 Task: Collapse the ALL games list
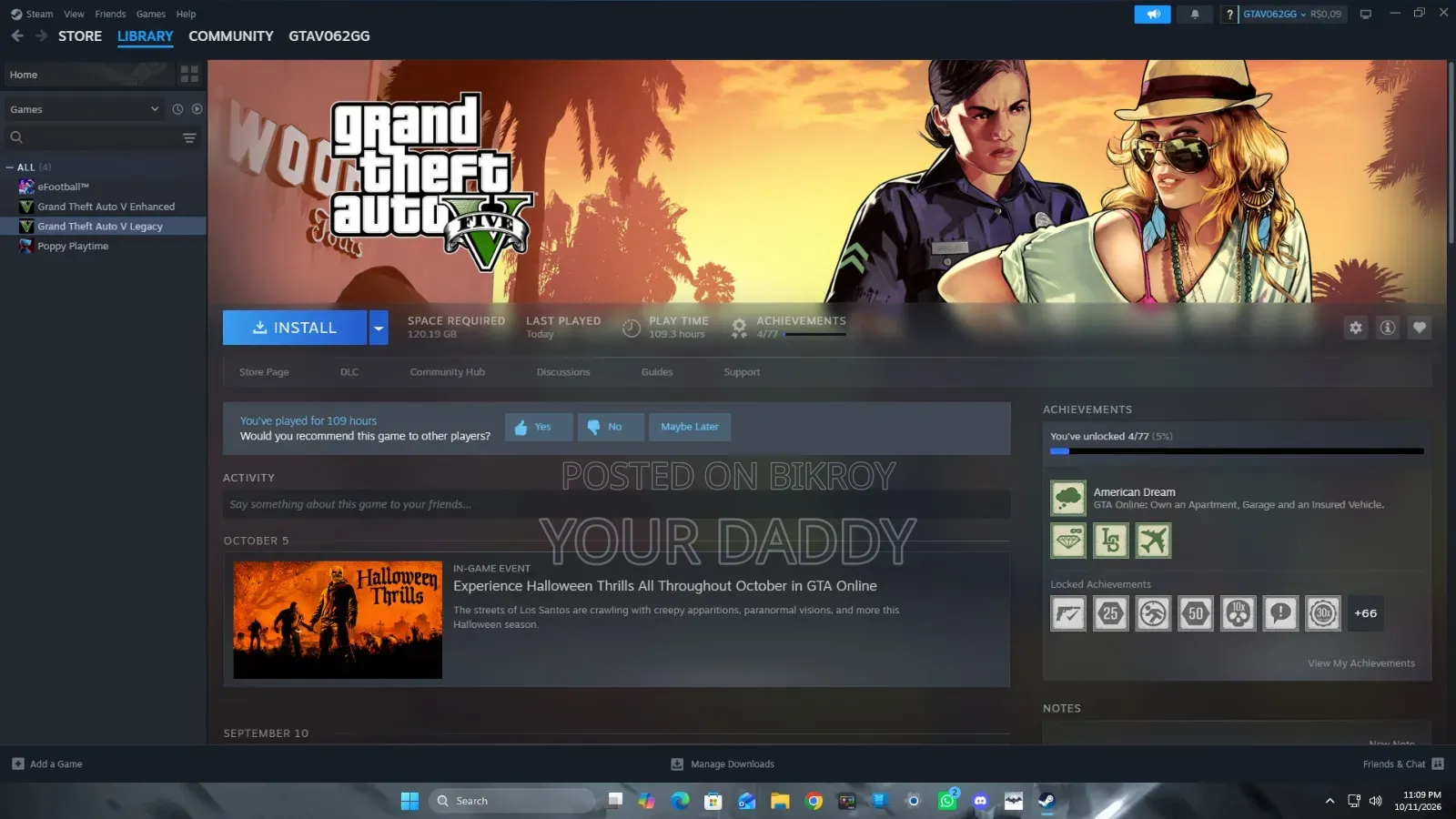pos(10,167)
